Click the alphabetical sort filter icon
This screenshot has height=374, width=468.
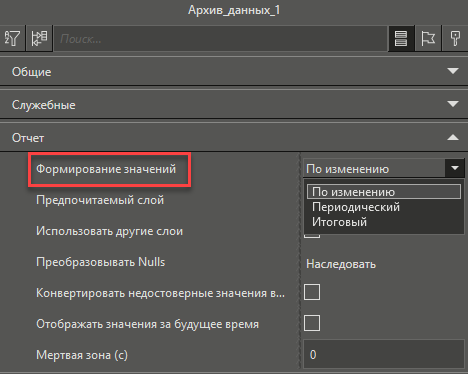(x=12, y=38)
